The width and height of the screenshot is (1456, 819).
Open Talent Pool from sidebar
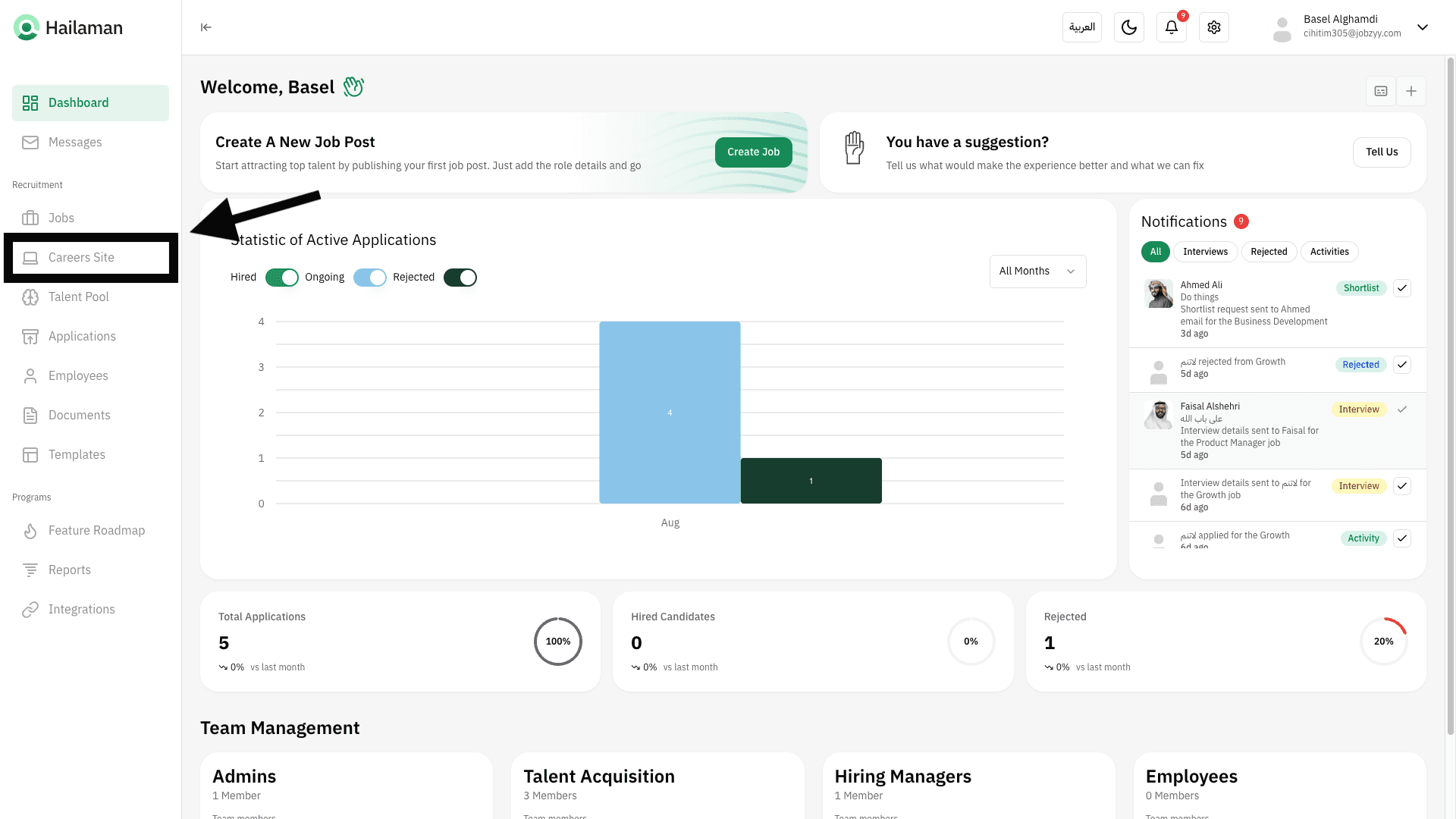[x=78, y=297]
